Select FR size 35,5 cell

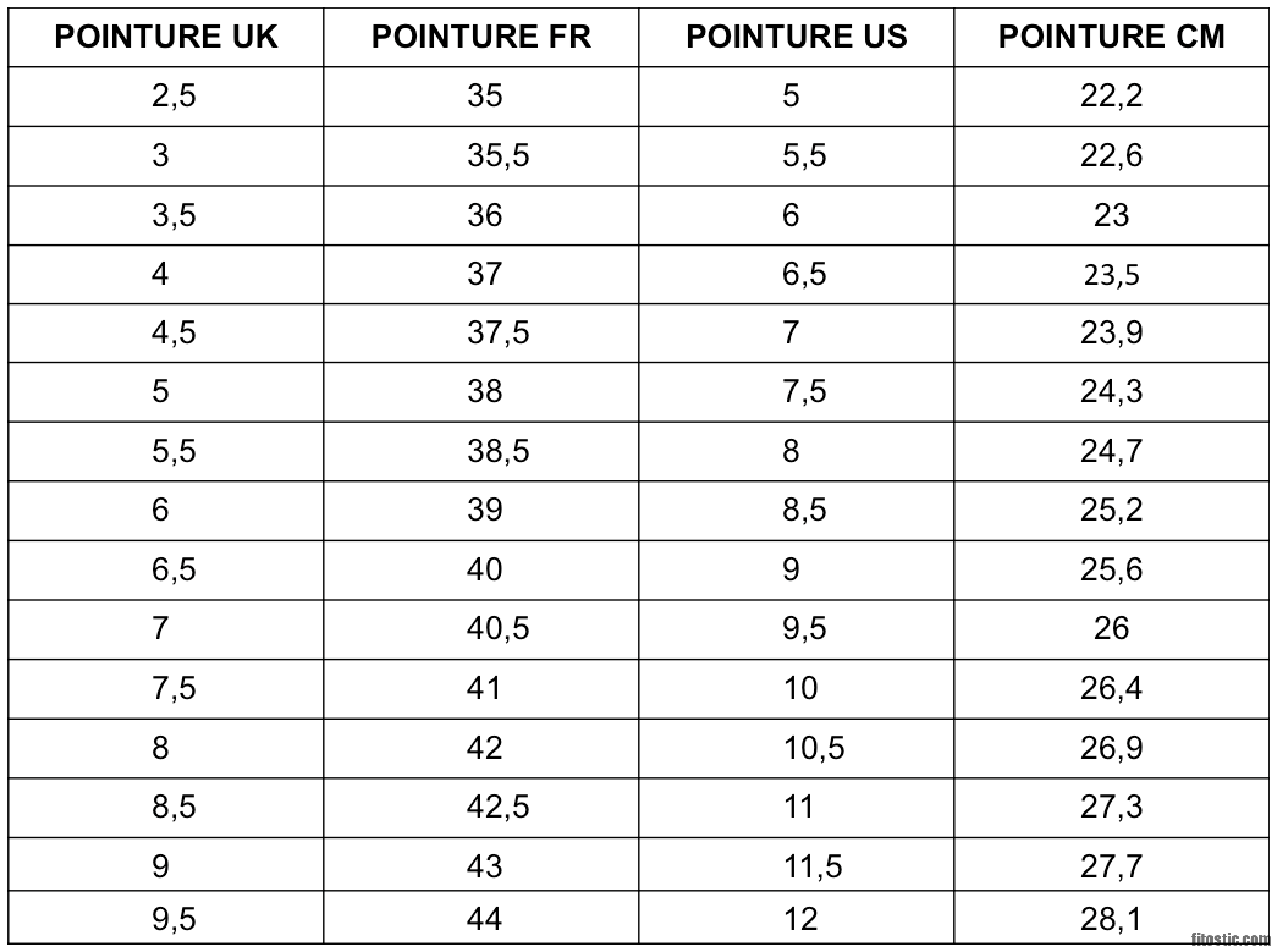coord(498,155)
